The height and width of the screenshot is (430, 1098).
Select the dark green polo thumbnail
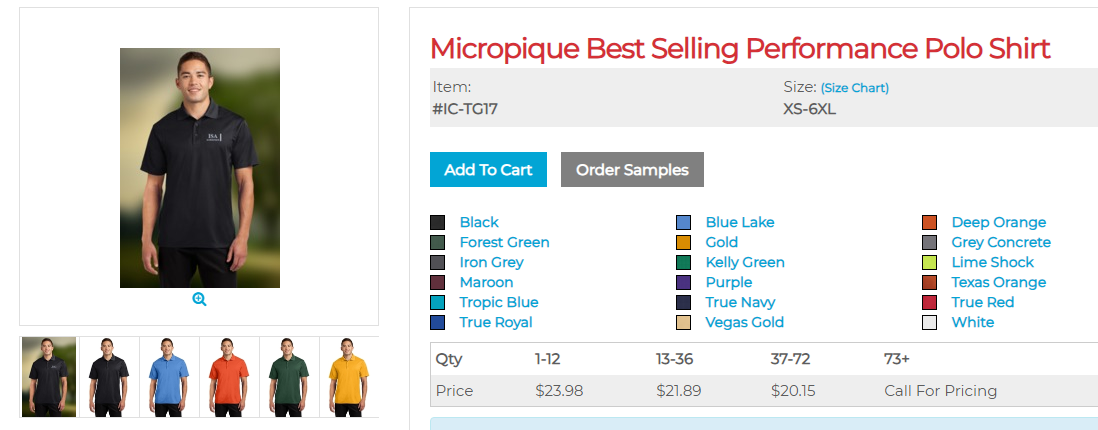pyautogui.click(x=289, y=377)
